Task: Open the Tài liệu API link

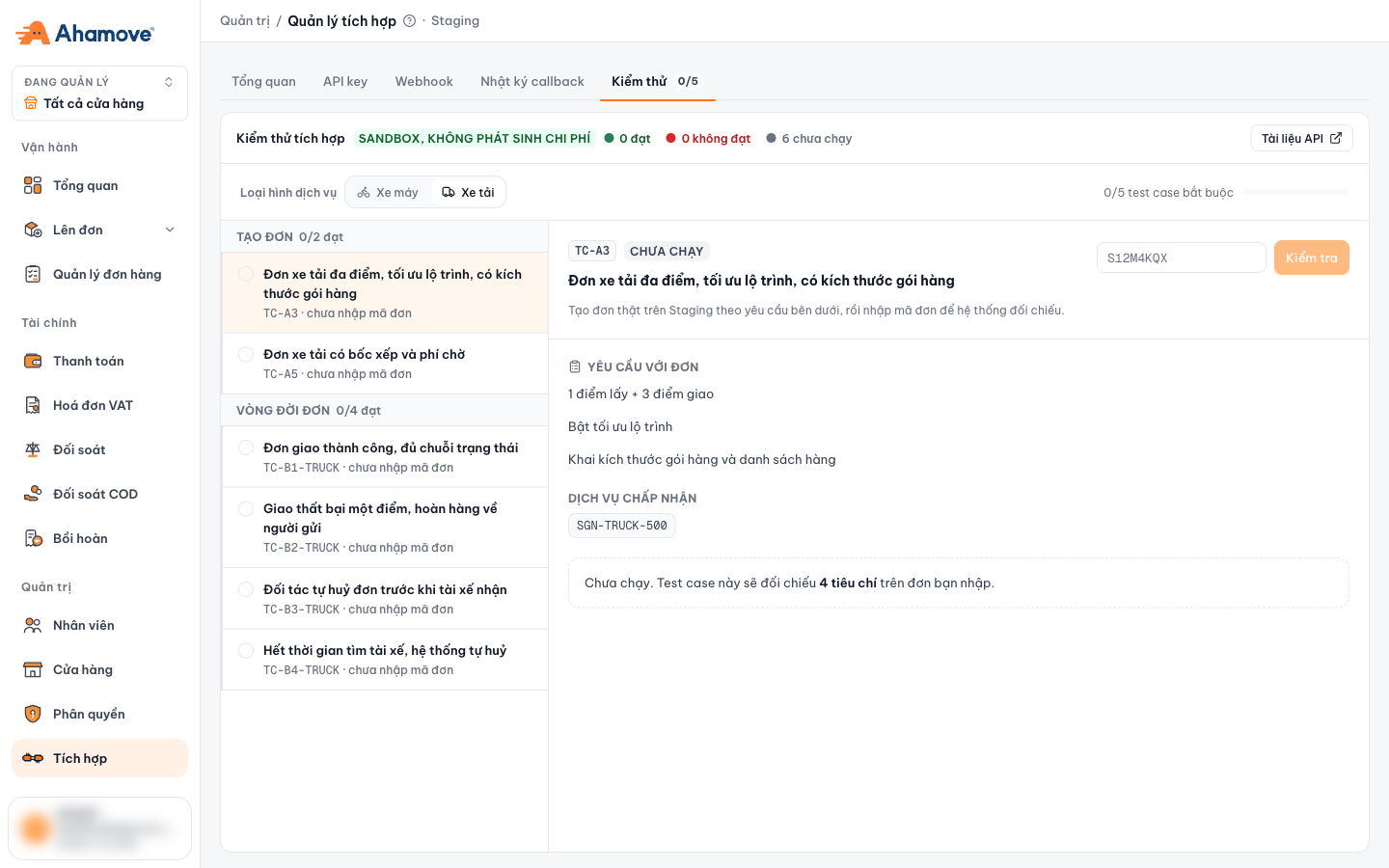Action: 1301,139
